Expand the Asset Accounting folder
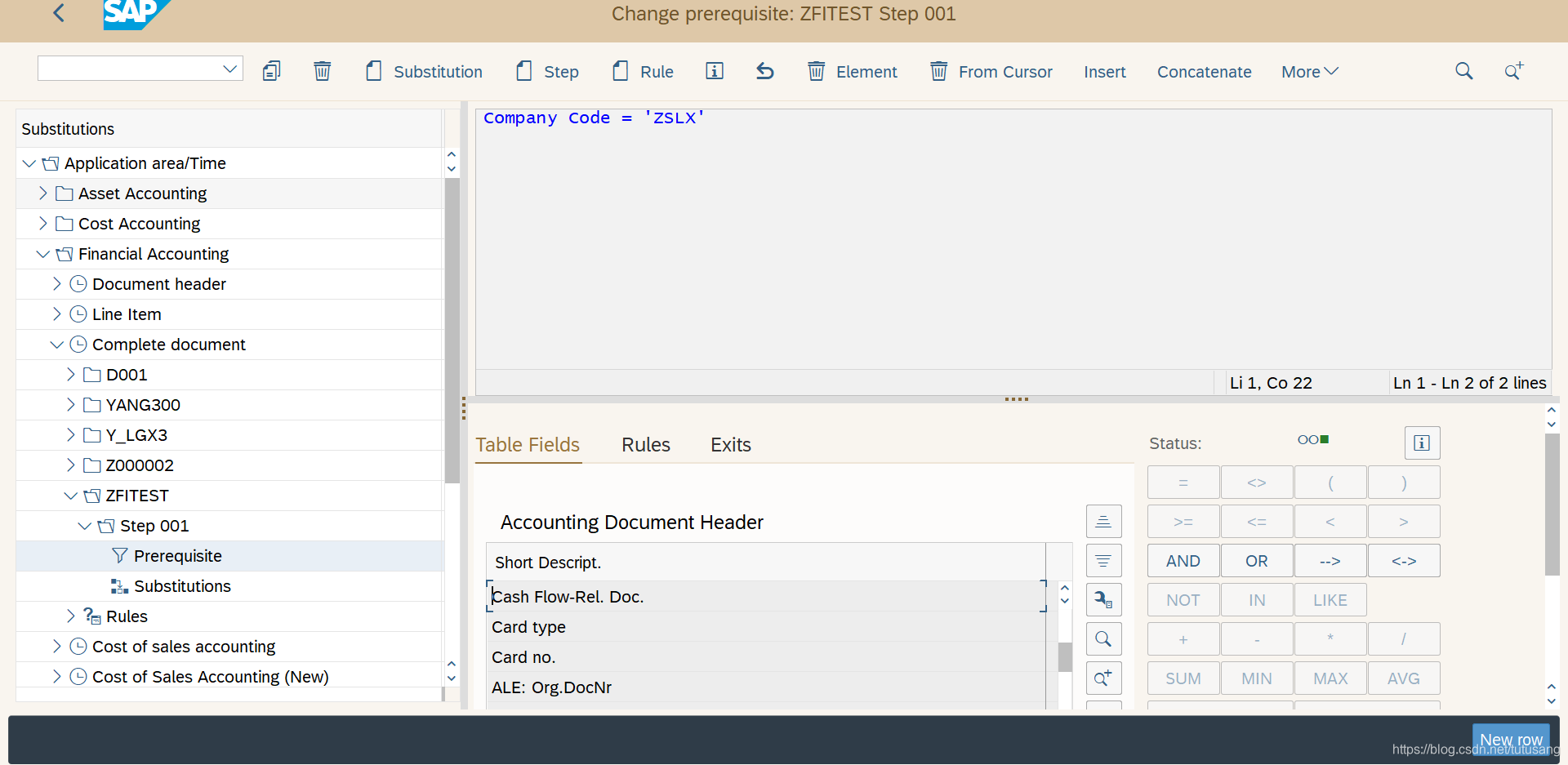This screenshot has width=1568, height=765. point(43,193)
